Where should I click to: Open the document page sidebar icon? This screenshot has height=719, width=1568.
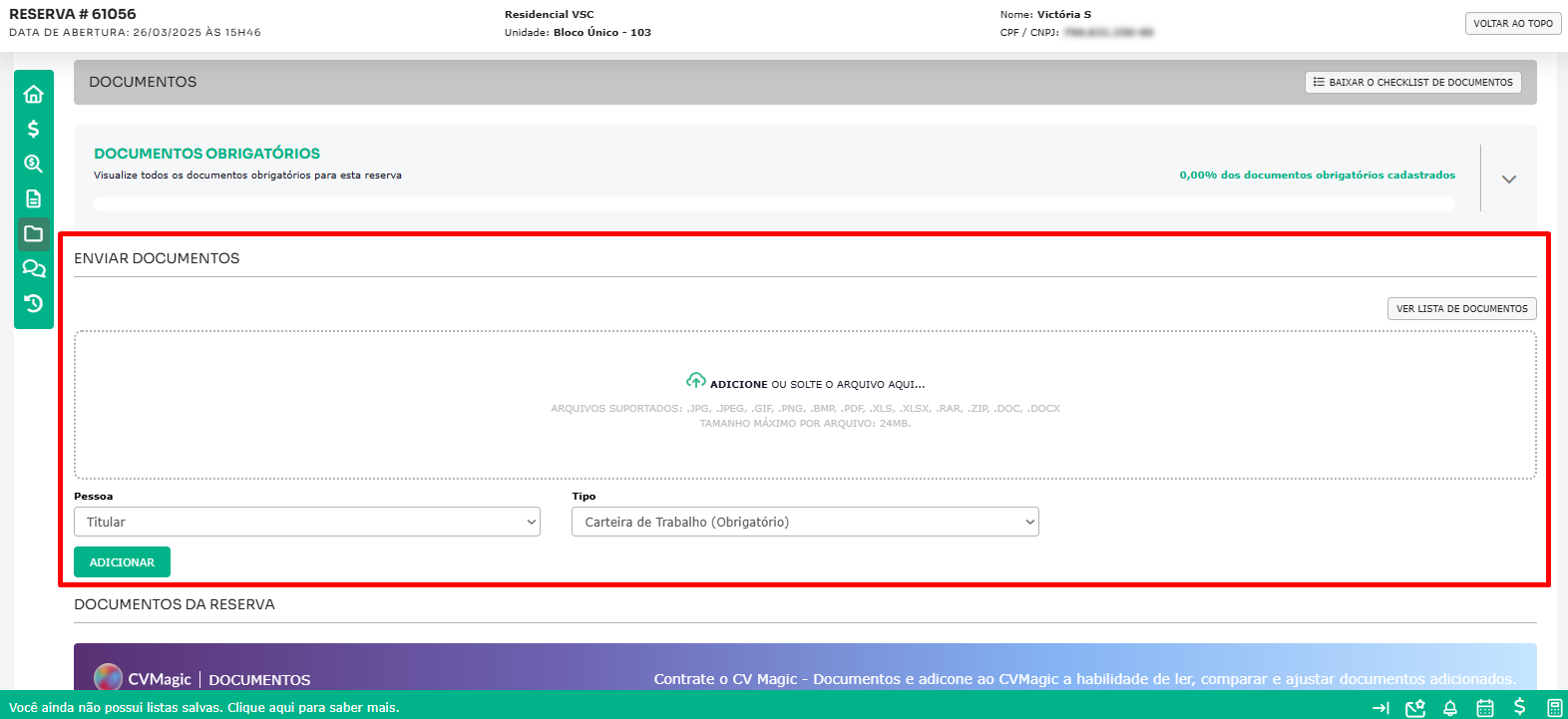(33, 198)
